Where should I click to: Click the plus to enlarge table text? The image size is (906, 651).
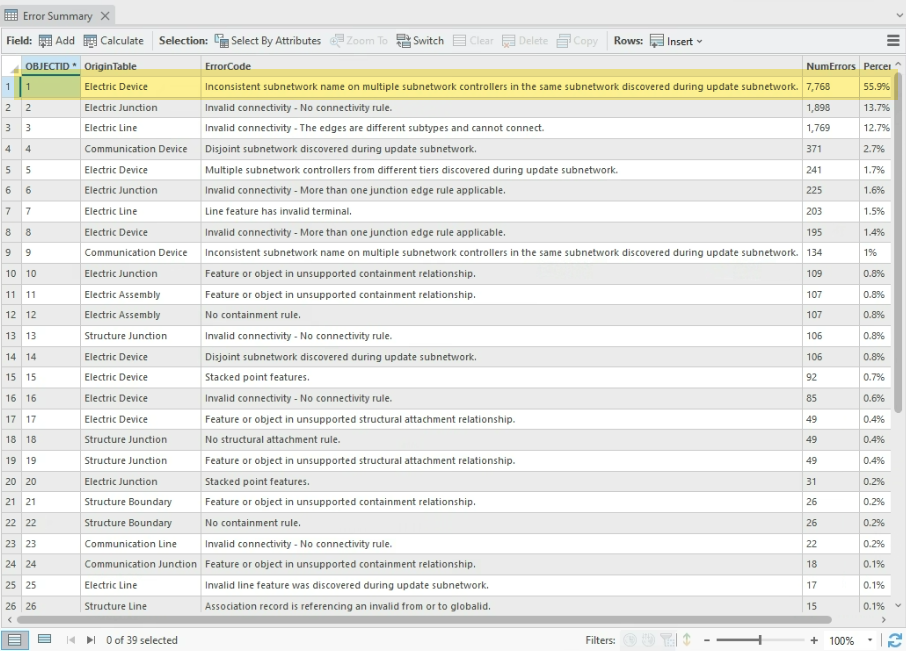pos(815,641)
